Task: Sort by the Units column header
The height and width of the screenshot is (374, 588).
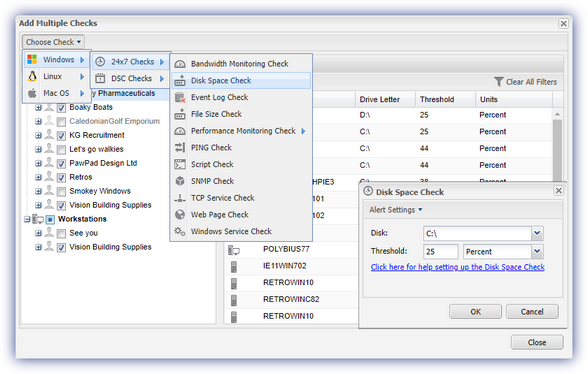Action: (514, 99)
